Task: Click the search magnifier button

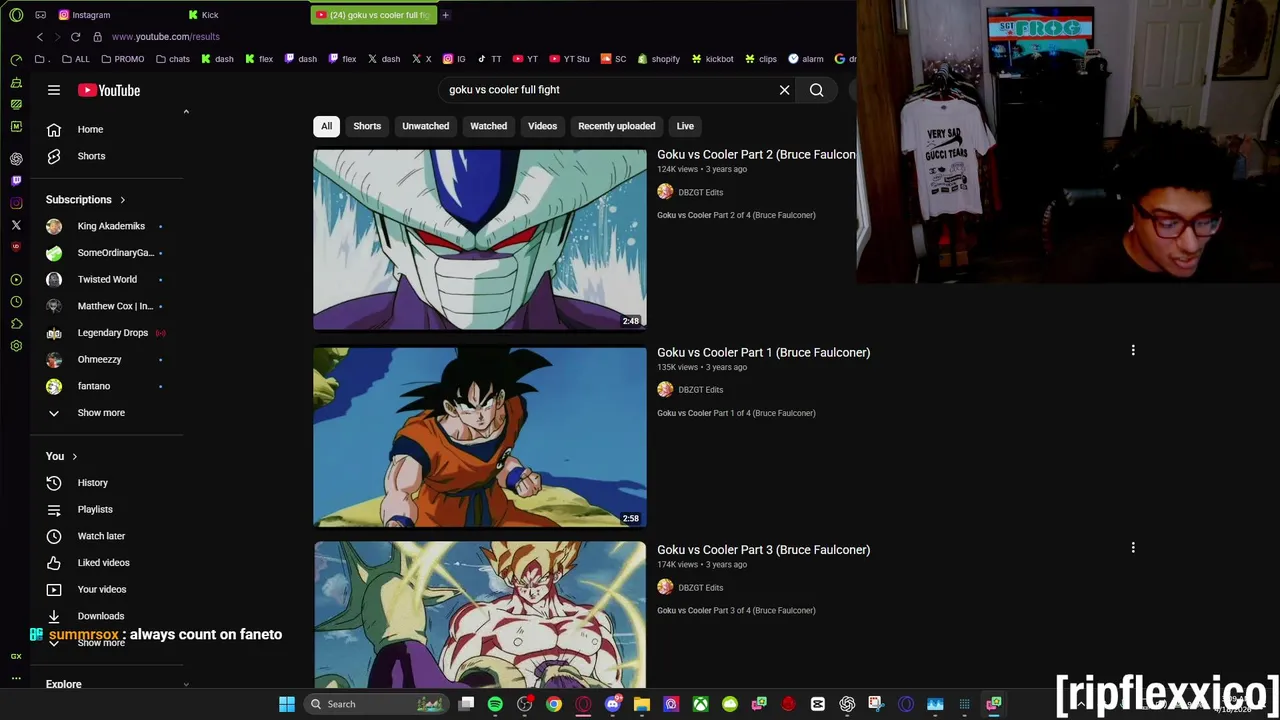Action: [817, 90]
